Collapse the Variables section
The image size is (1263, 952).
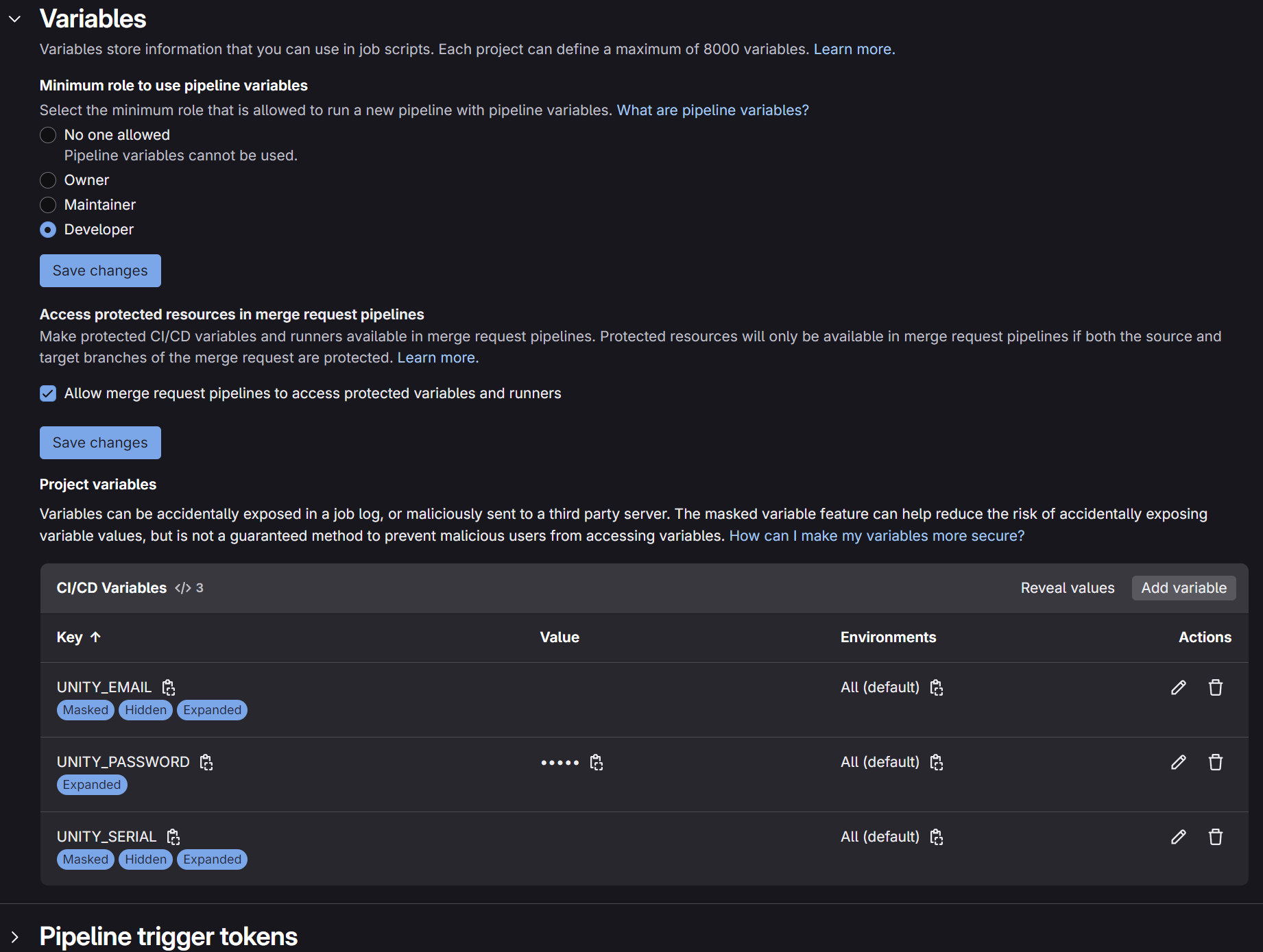pyautogui.click(x=15, y=19)
